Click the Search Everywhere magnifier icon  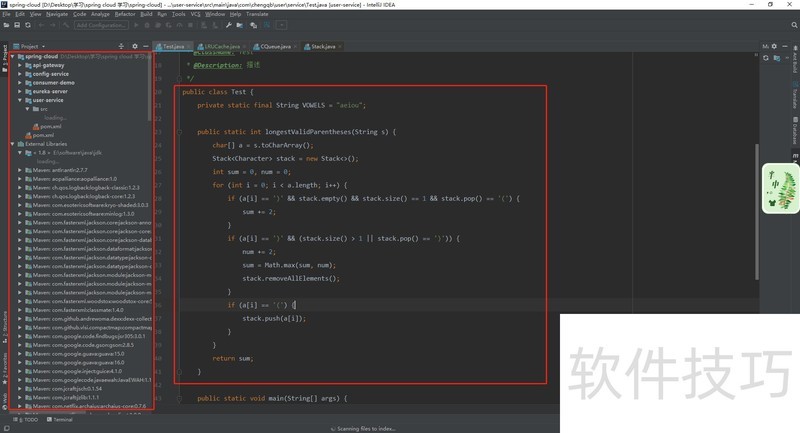click(794, 25)
